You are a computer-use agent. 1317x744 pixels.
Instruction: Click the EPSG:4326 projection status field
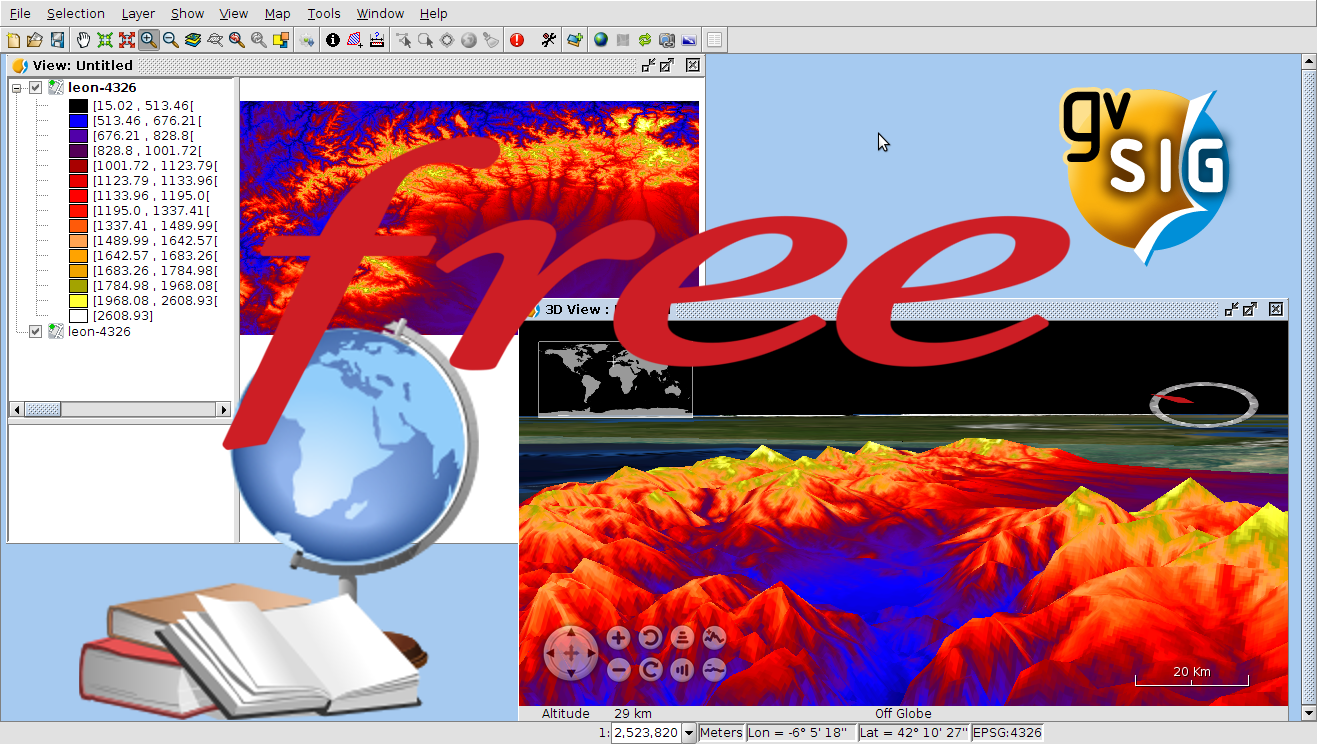1007,733
